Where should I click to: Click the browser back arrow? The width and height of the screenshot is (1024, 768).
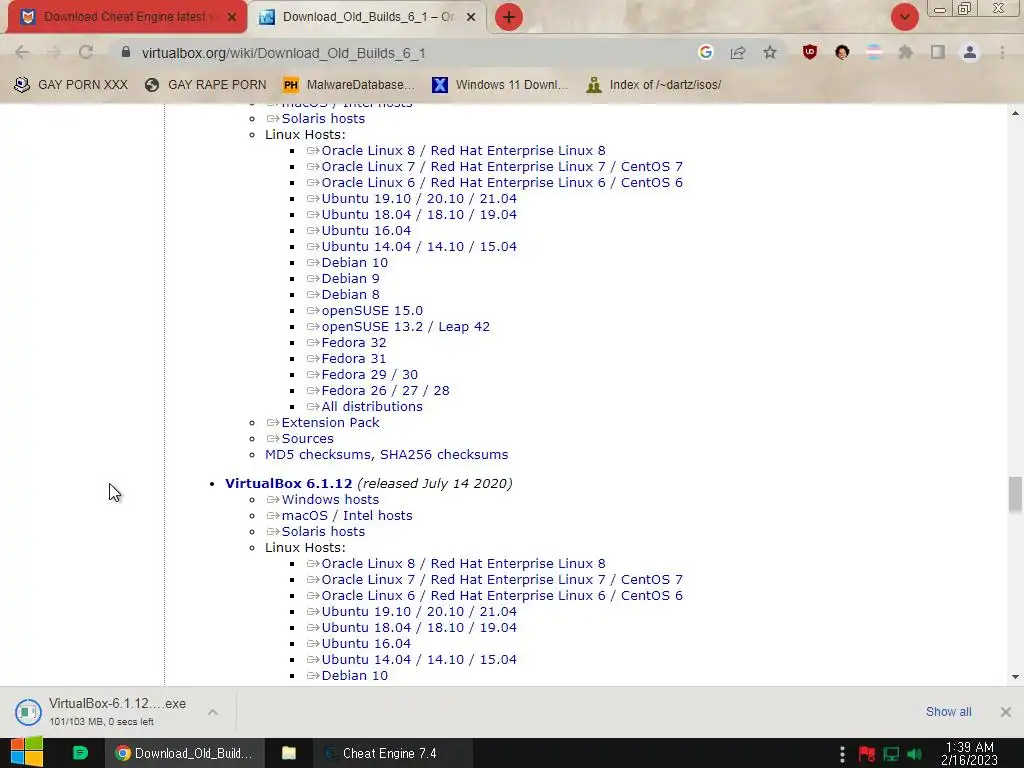[22, 53]
